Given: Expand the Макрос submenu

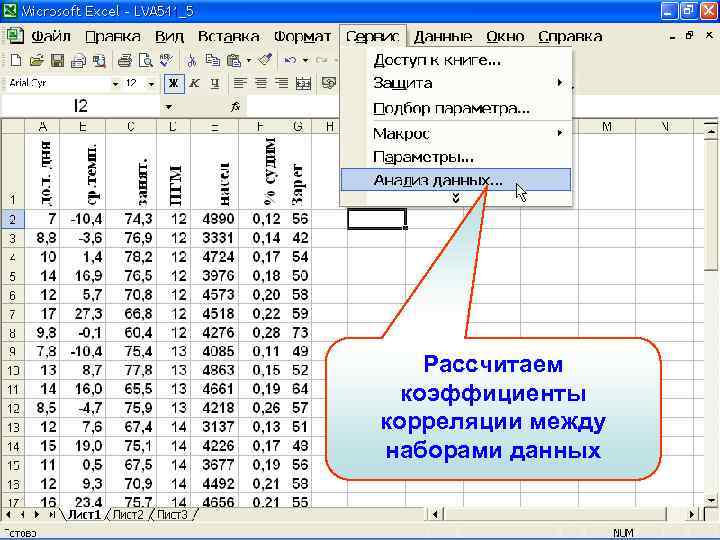Looking at the screenshot, I should point(559,133).
